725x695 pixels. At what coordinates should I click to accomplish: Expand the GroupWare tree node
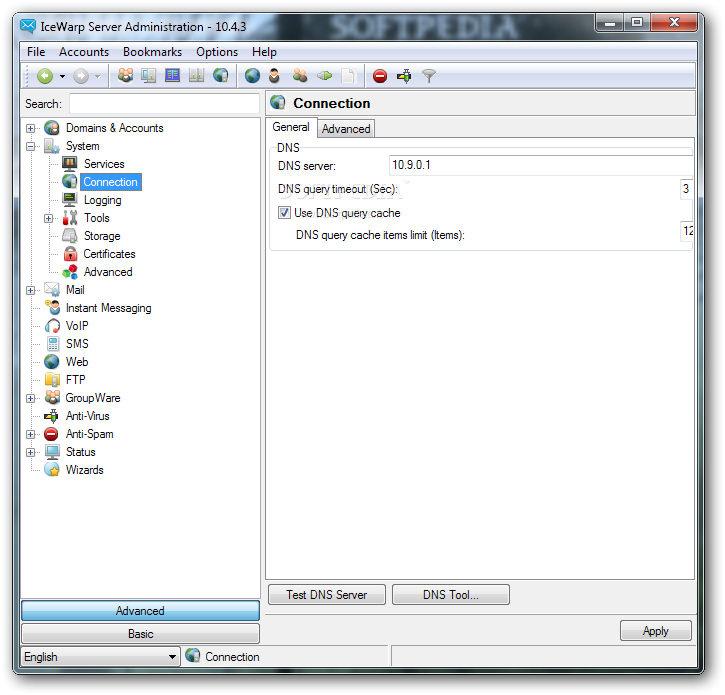pyautogui.click(x=31, y=399)
